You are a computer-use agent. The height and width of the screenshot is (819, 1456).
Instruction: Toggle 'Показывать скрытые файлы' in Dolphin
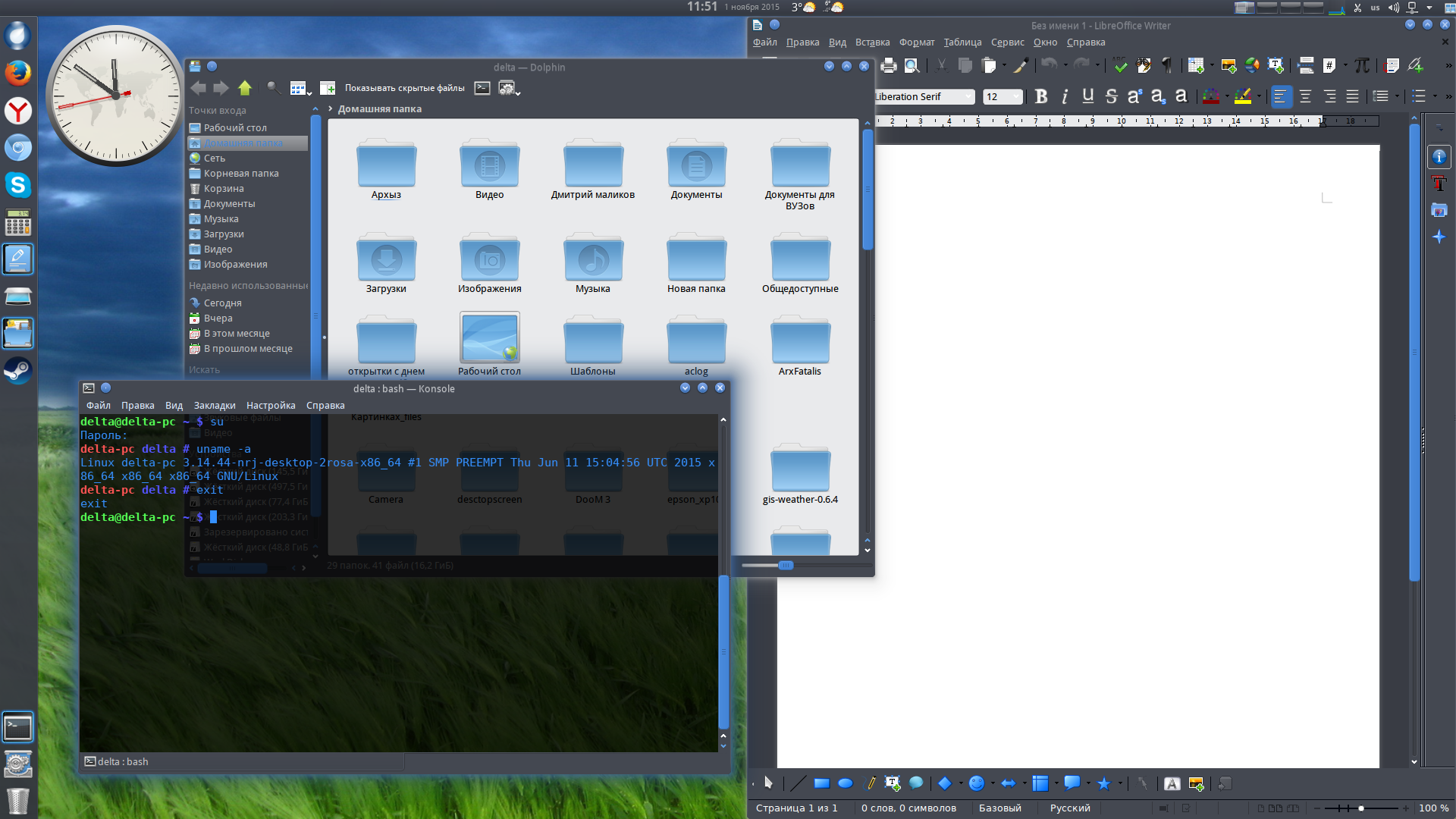[404, 89]
